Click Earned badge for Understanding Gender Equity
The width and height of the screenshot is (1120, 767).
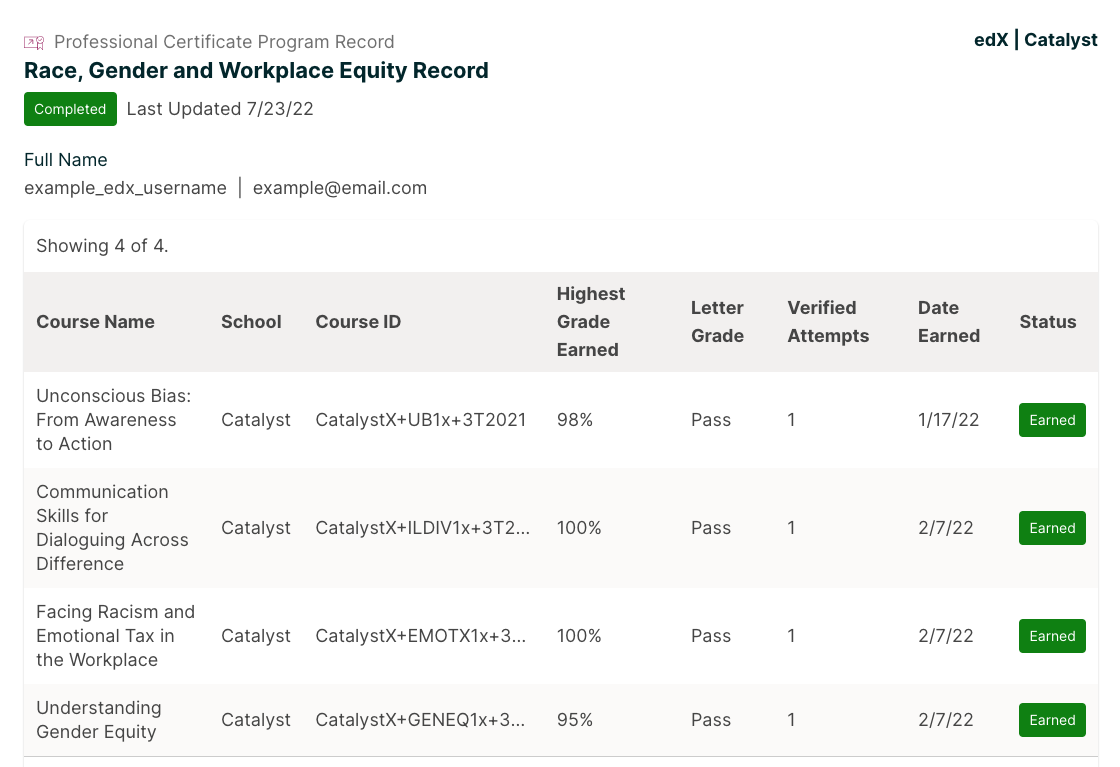tap(1052, 720)
